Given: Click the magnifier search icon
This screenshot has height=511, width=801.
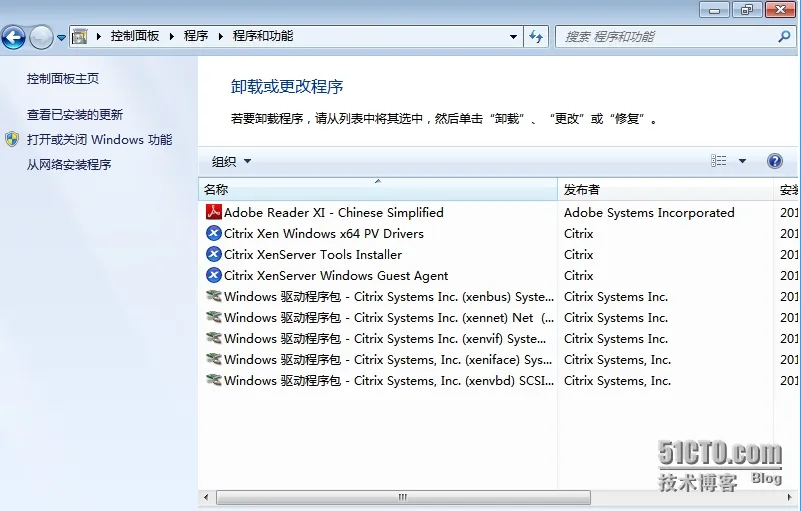Looking at the screenshot, I should (784, 36).
